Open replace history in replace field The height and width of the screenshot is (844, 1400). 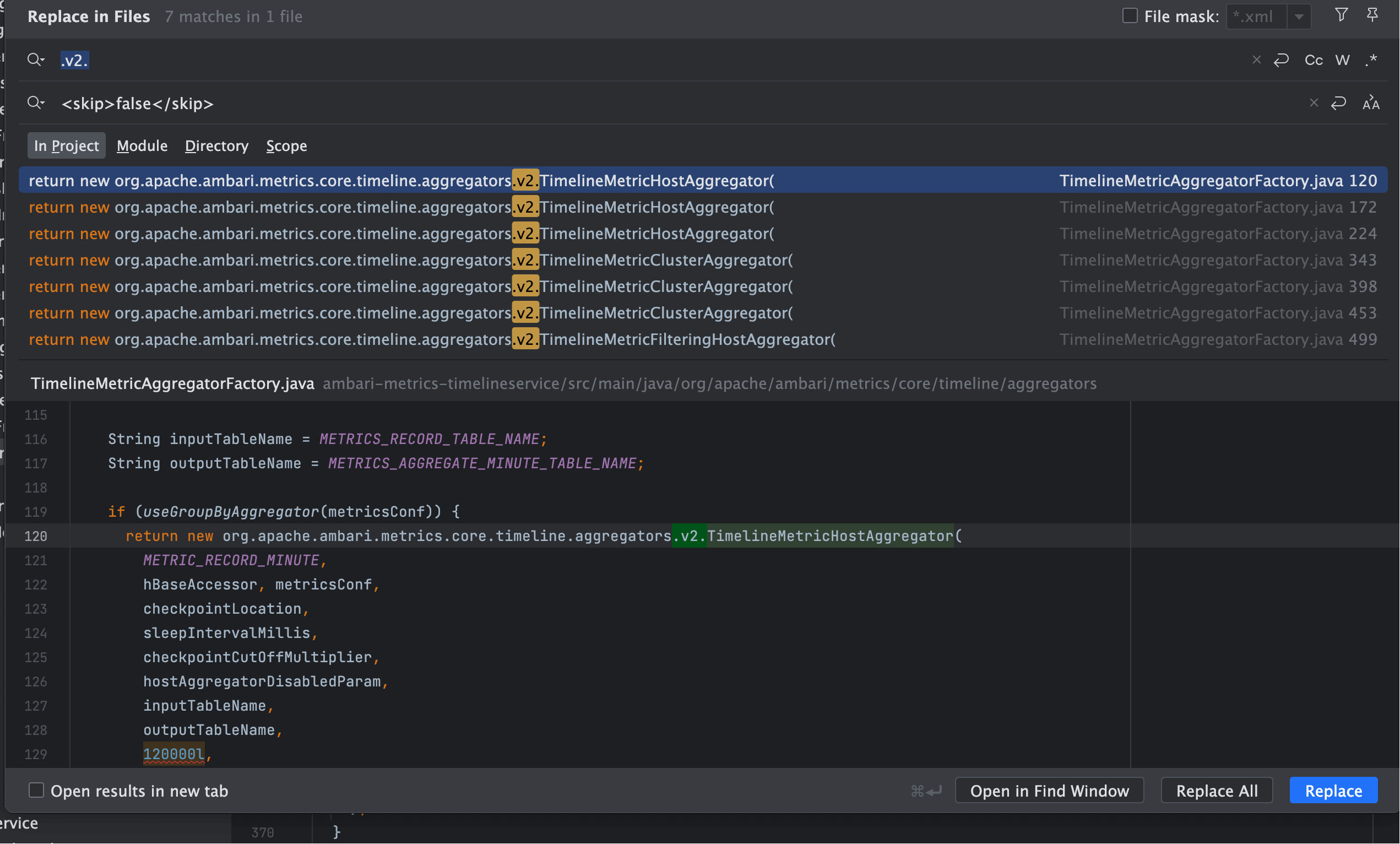click(36, 103)
